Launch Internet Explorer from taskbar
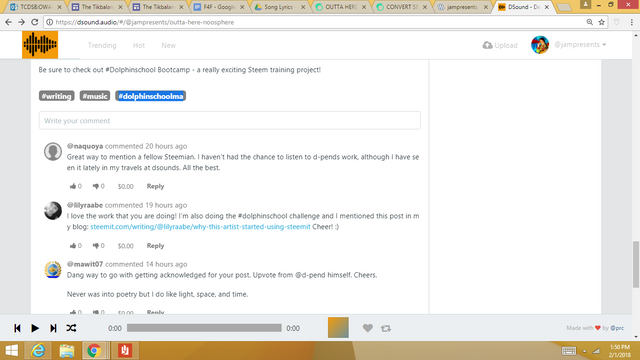 click(38, 351)
